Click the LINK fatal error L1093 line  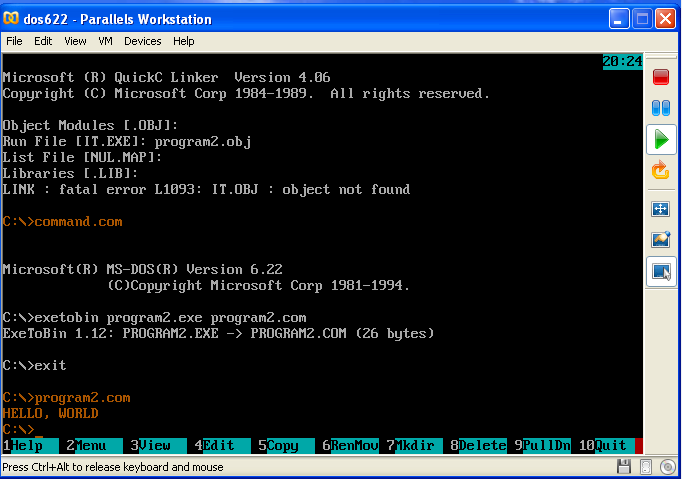(x=206, y=189)
